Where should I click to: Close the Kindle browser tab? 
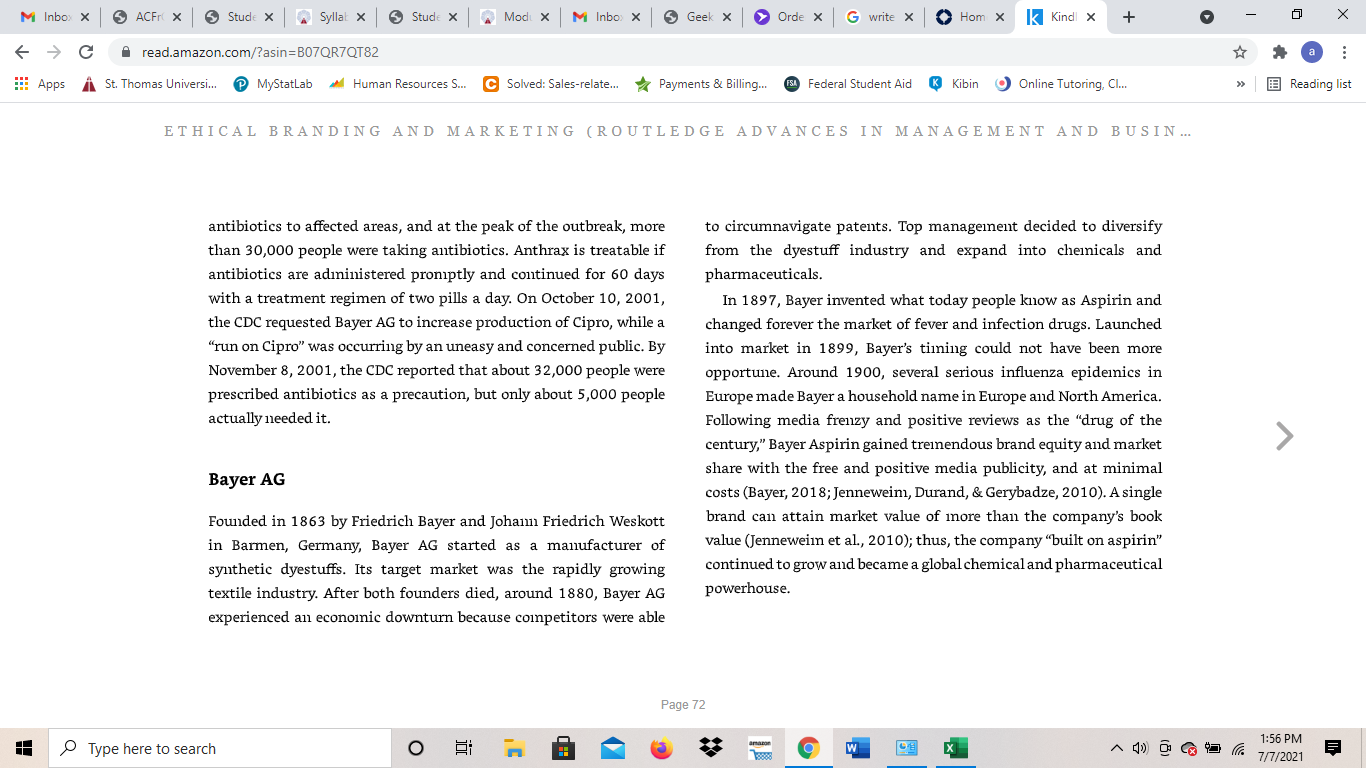coord(1090,17)
